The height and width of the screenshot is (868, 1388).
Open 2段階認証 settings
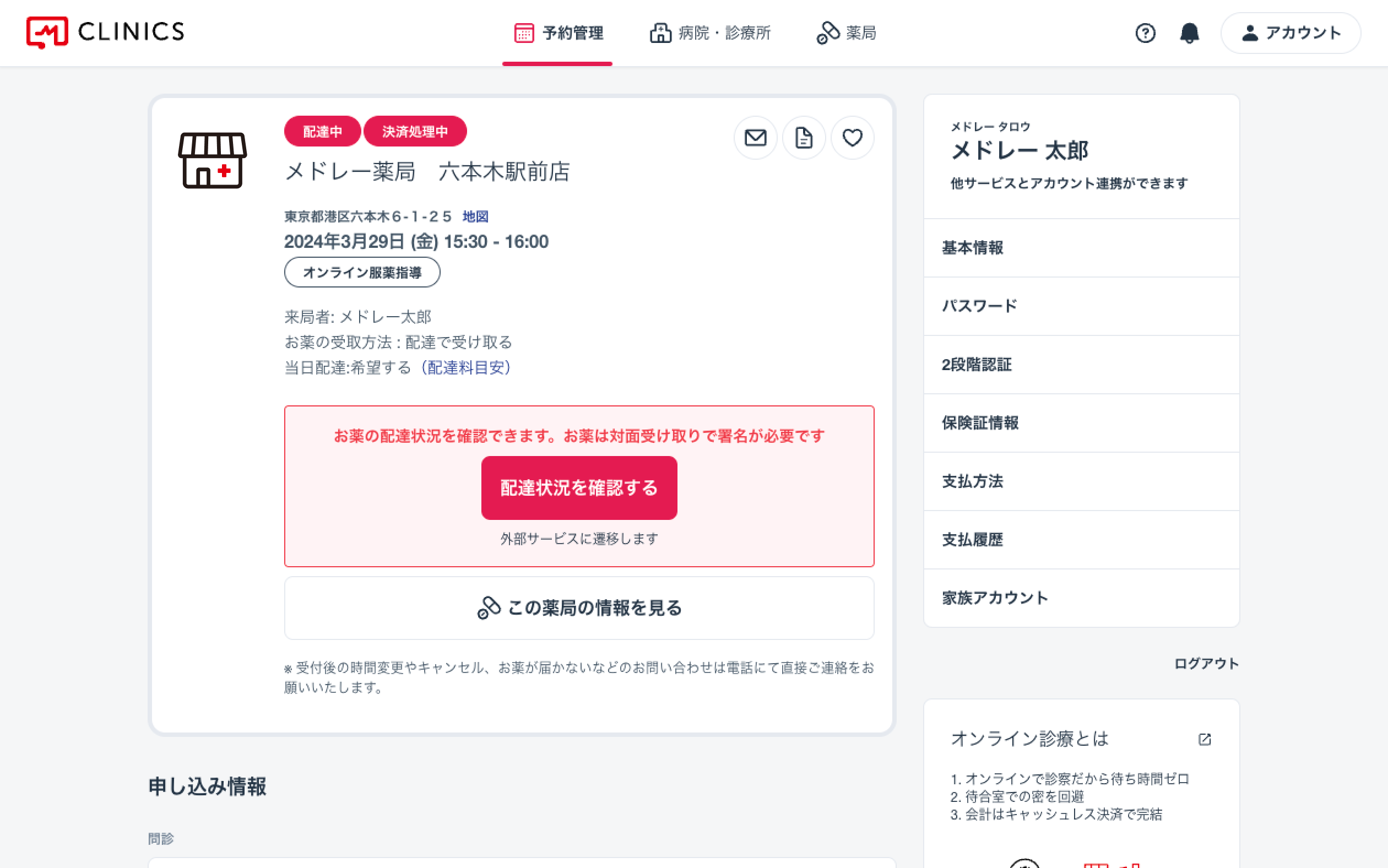[1081, 365]
